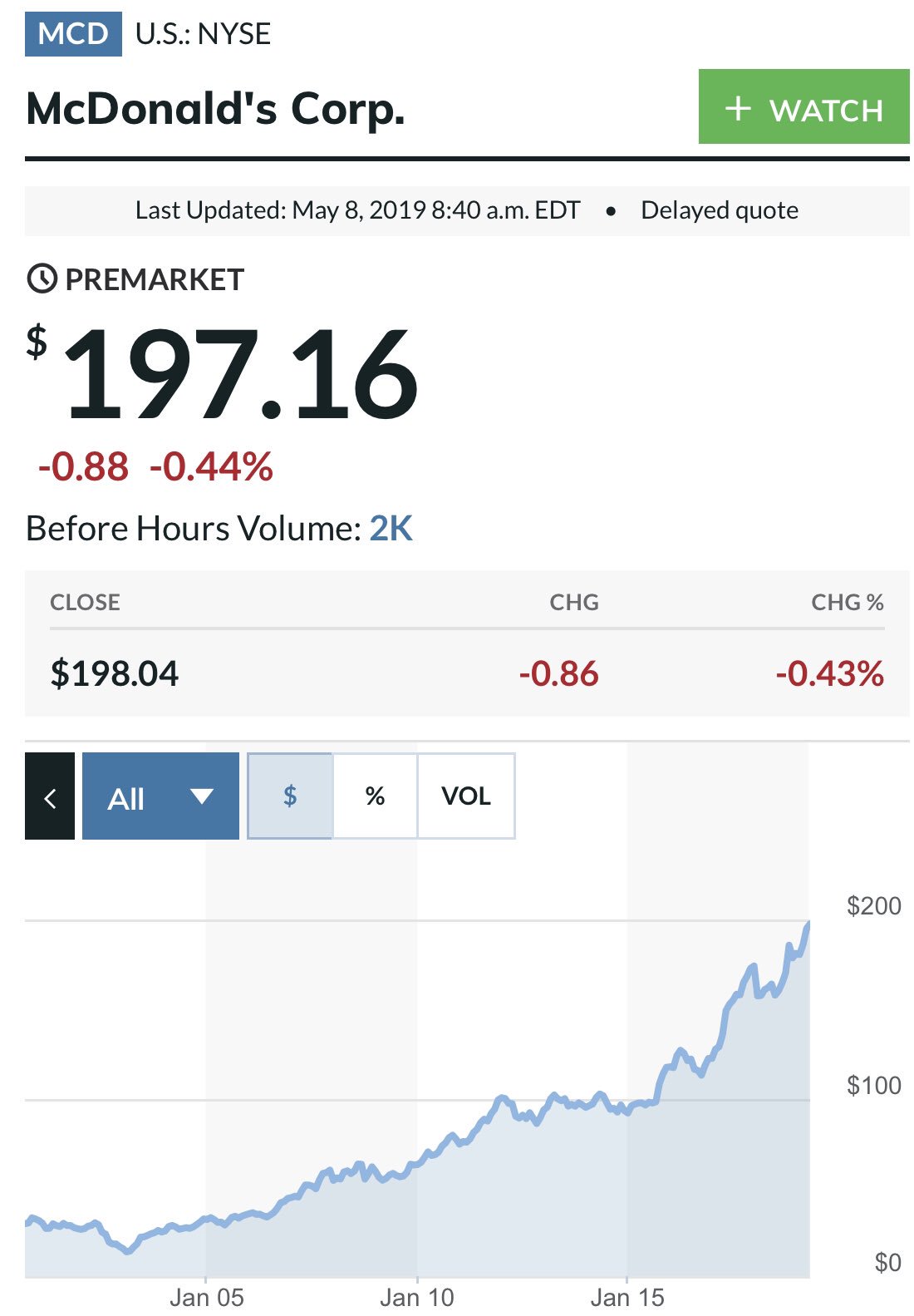Click the plus icon on Watch button
The width and height of the screenshot is (914, 1316).
click(x=738, y=108)
